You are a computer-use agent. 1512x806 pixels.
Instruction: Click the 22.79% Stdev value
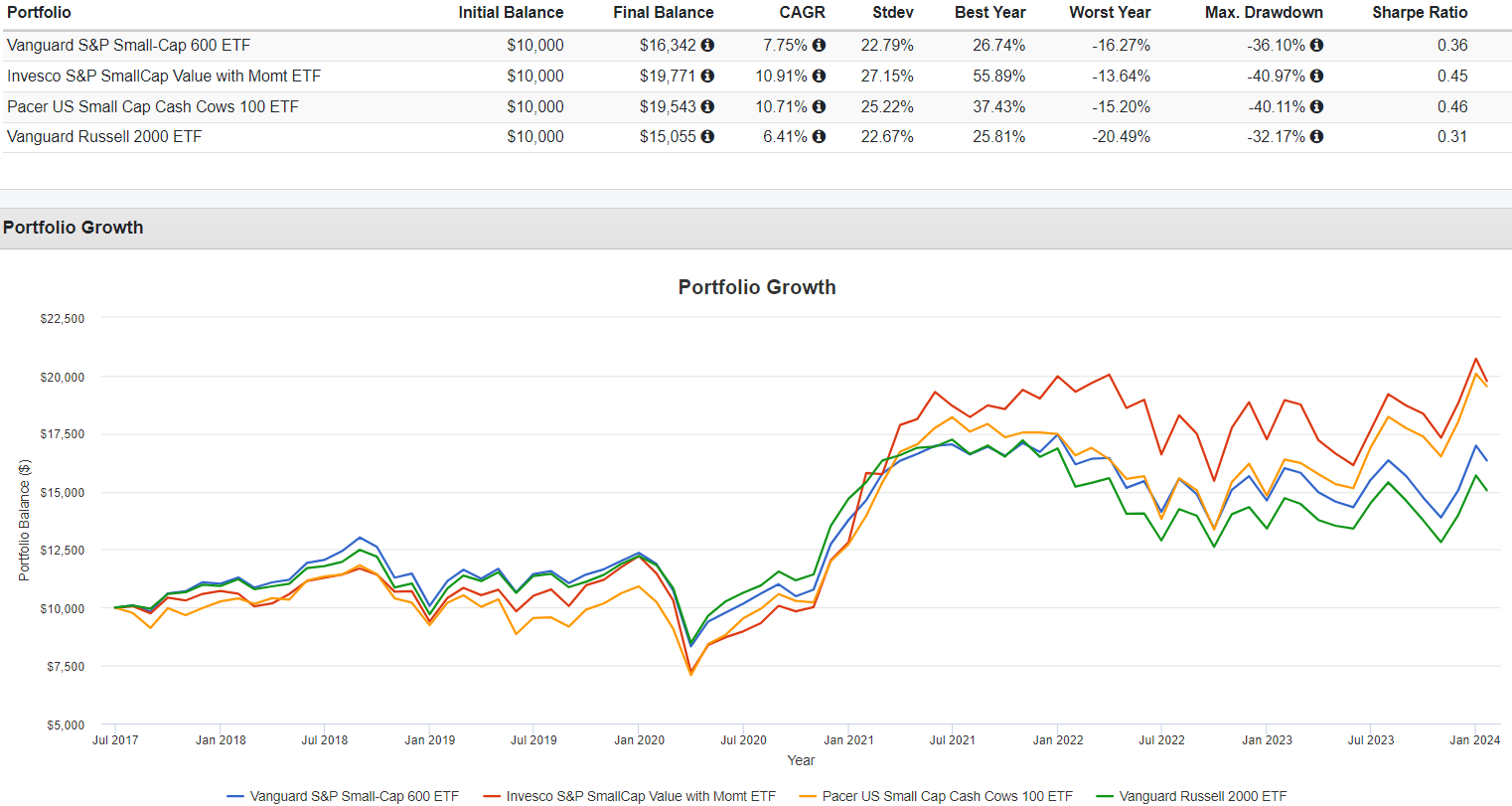point(887,45)
